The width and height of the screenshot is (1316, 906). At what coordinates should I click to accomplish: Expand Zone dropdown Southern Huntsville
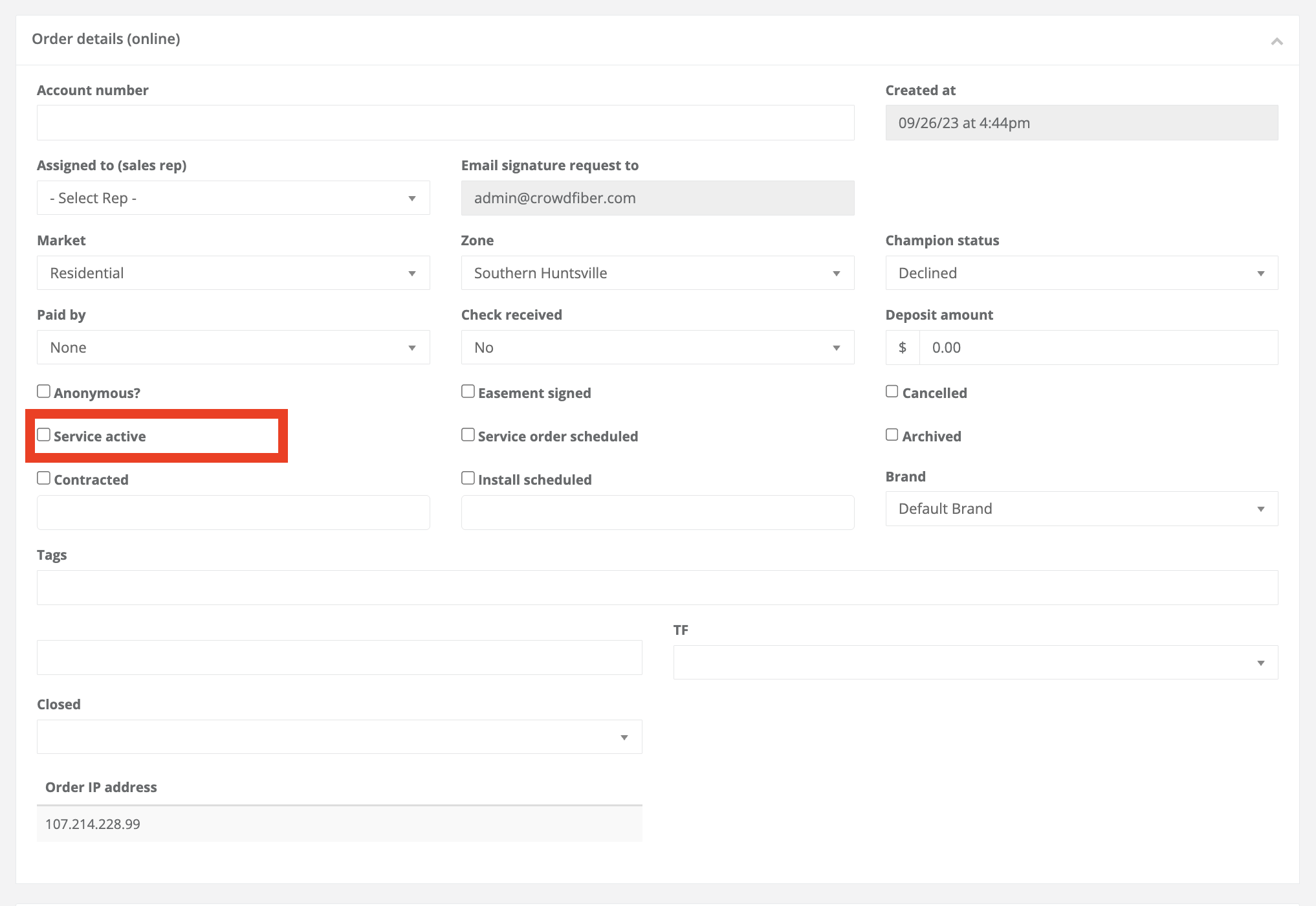point(657,273)
